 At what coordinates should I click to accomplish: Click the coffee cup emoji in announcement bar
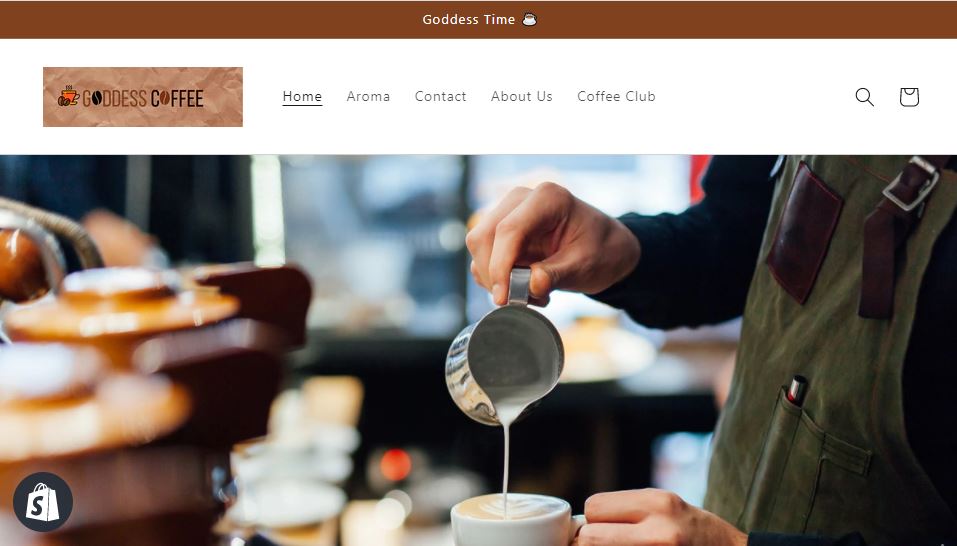[x=529, y=20]
